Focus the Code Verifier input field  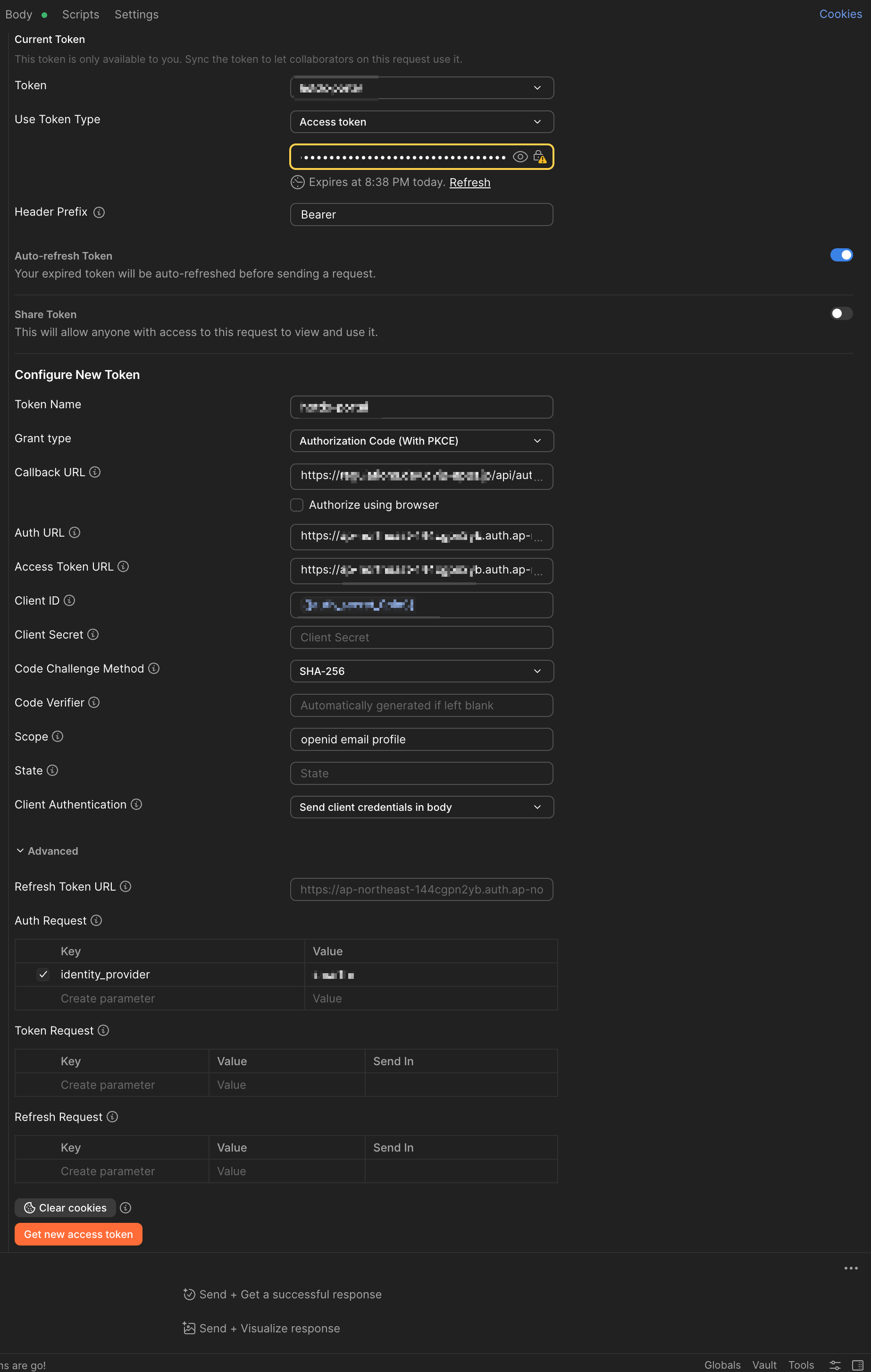coord(421,706)
